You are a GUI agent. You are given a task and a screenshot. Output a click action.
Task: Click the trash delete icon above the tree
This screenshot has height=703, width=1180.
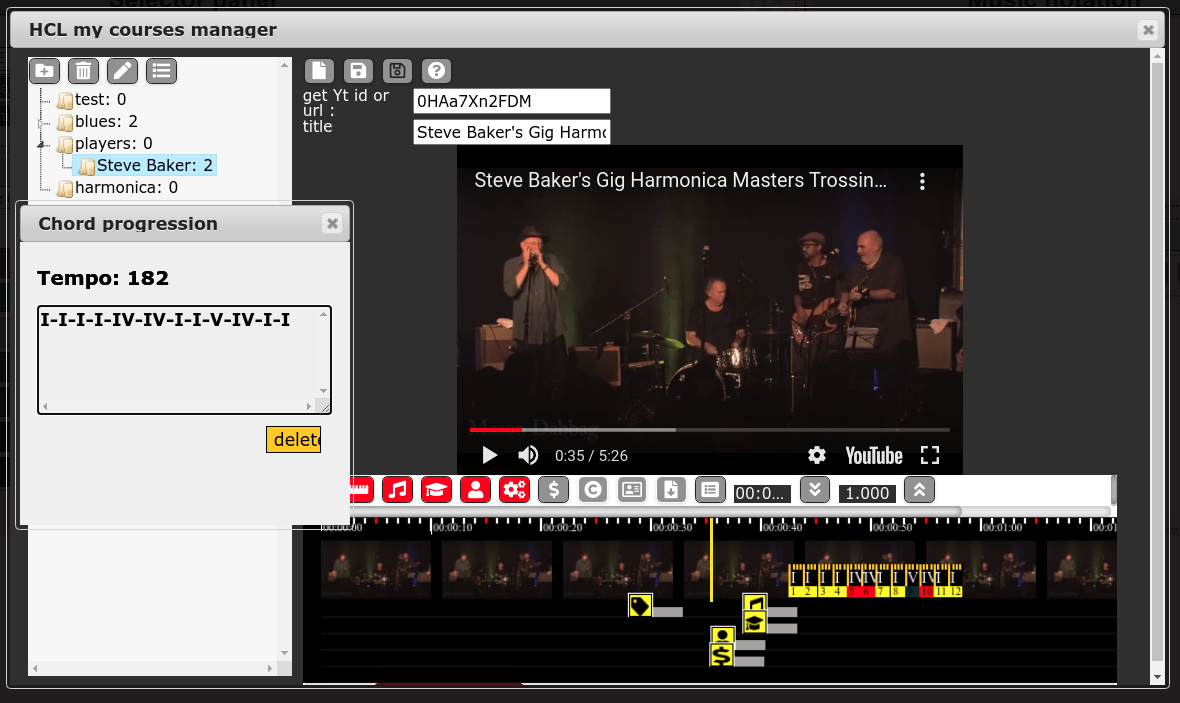(x=84, y=71)
